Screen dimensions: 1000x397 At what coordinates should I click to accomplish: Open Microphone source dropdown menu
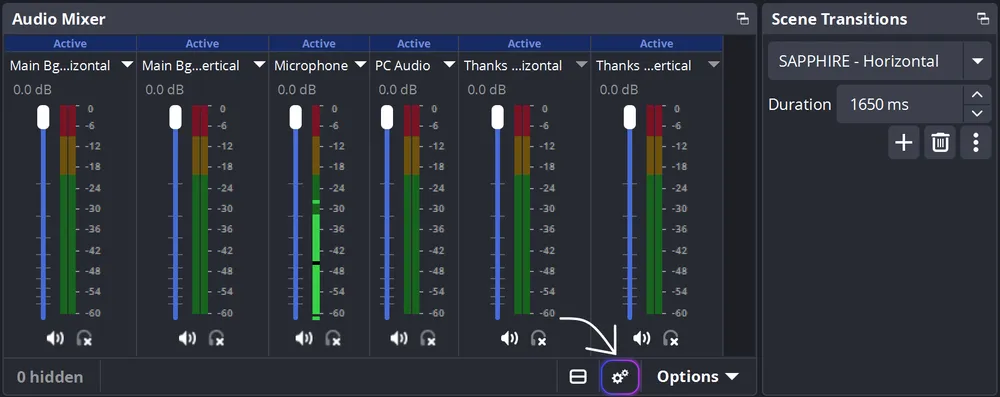coord(360,65)
